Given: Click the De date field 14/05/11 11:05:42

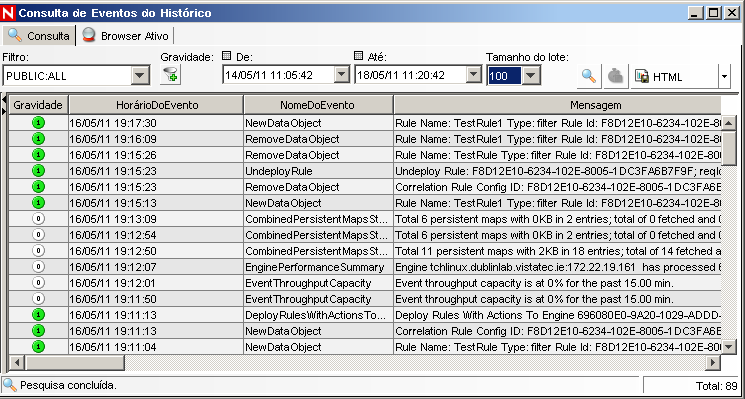Looking at the screenshot, I should (278, 75).
